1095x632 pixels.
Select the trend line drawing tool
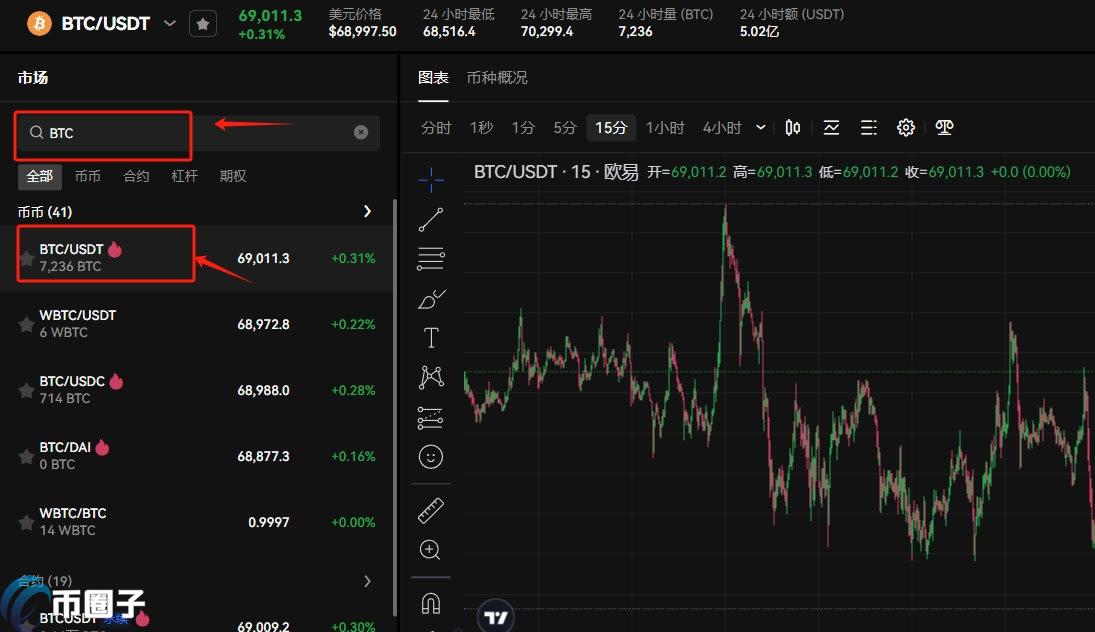coord(431,219)
